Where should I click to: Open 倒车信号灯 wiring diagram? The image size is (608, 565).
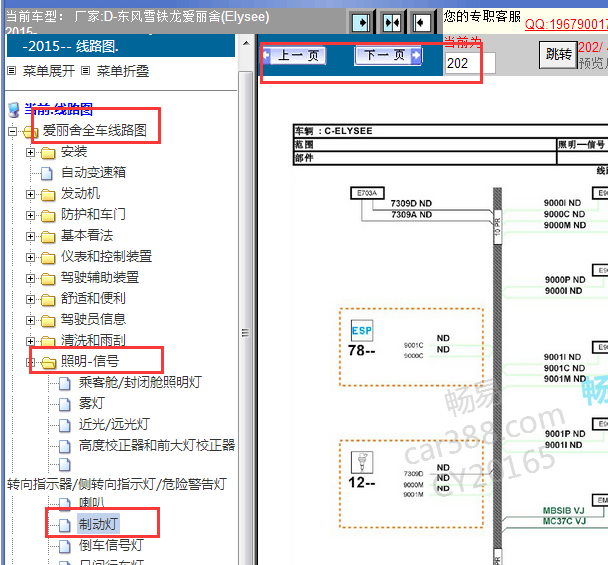pos(111,545)
